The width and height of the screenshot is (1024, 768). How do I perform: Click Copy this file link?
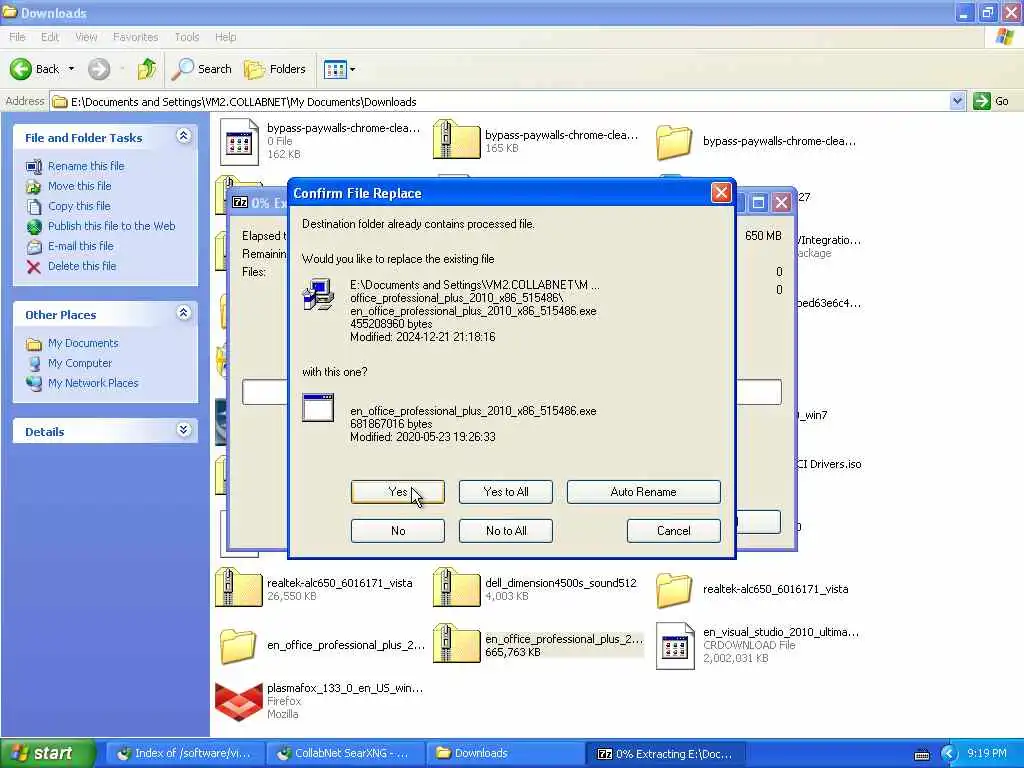[x=79, y=206]
